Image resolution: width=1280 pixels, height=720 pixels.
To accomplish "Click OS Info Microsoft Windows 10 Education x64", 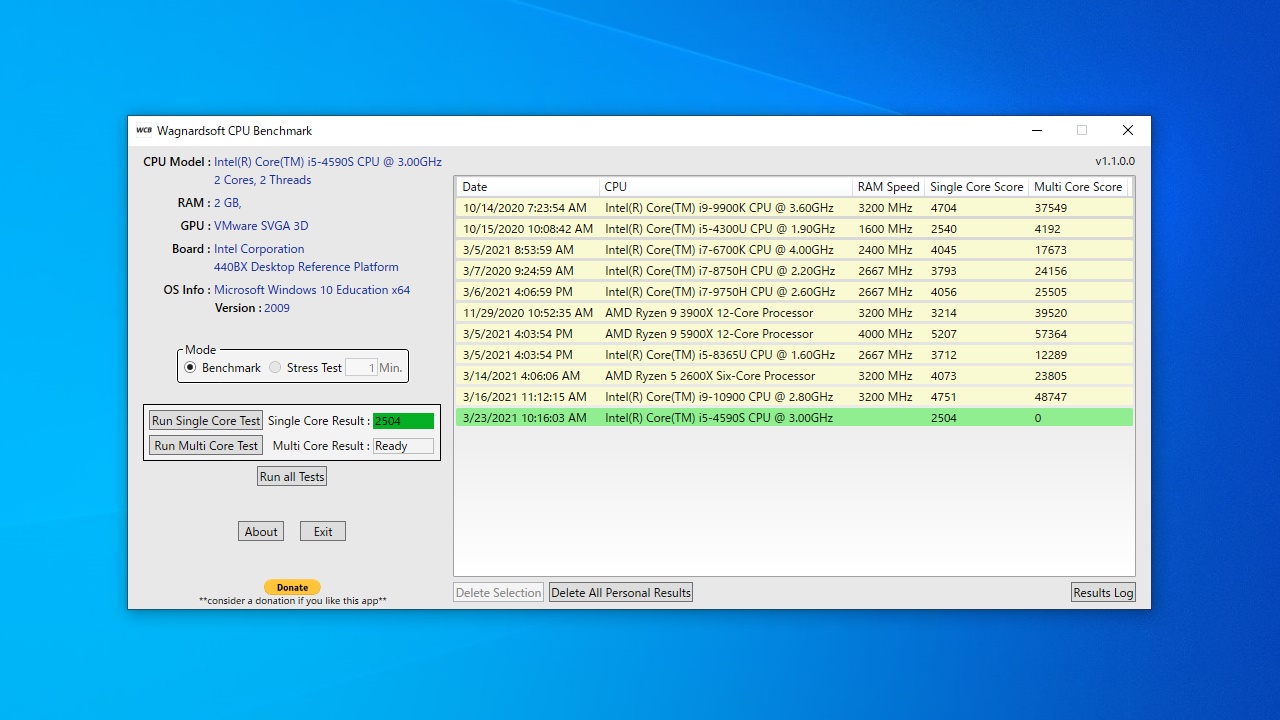I will pos(312,290).
